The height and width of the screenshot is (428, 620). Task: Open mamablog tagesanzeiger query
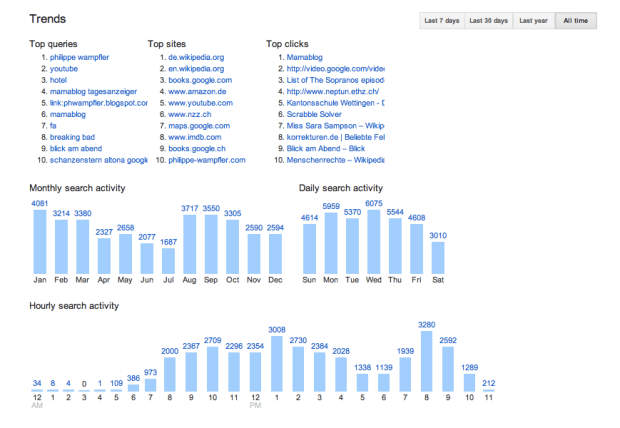(x=93, y=92)
